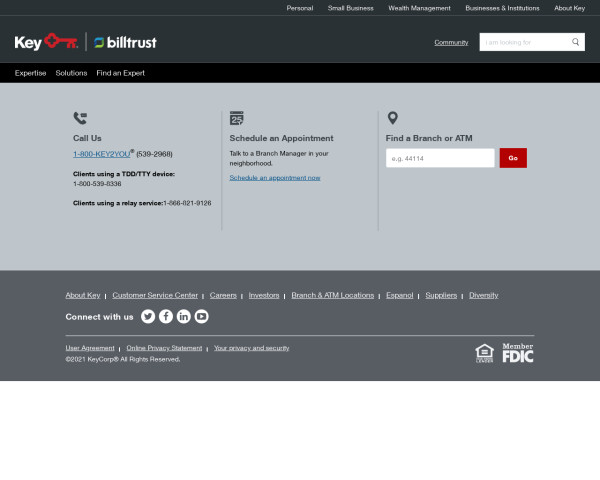Click 'Find a Branch or ATM' heading
The image size is (600, 480).
[x=429, y=138]
